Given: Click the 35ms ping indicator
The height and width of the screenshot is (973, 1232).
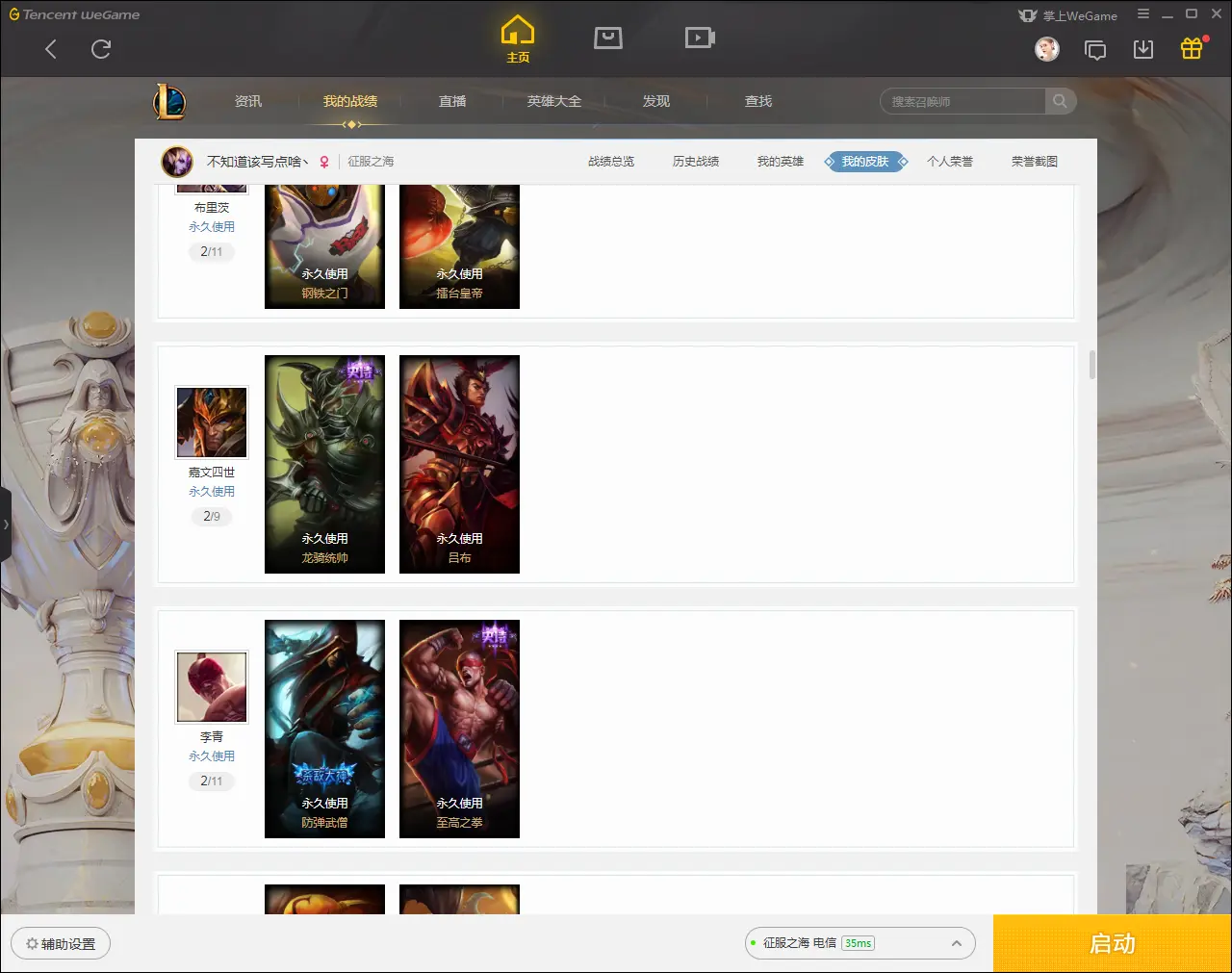Looking at the screenshot, I should [x=858, y=943].
